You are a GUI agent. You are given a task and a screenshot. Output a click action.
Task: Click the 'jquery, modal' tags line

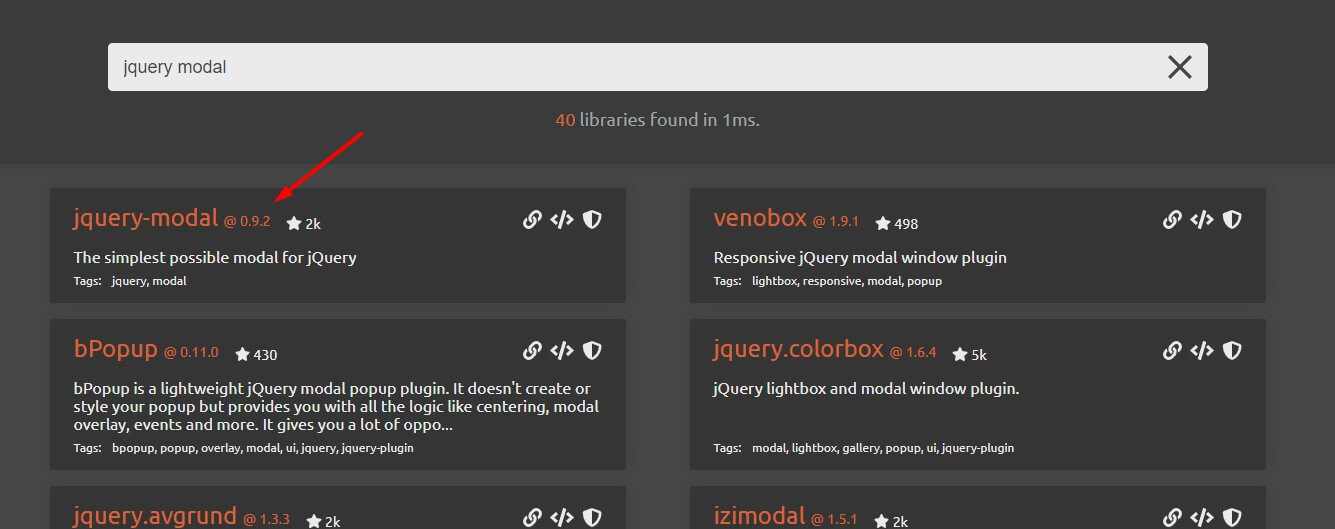(149, 281)
